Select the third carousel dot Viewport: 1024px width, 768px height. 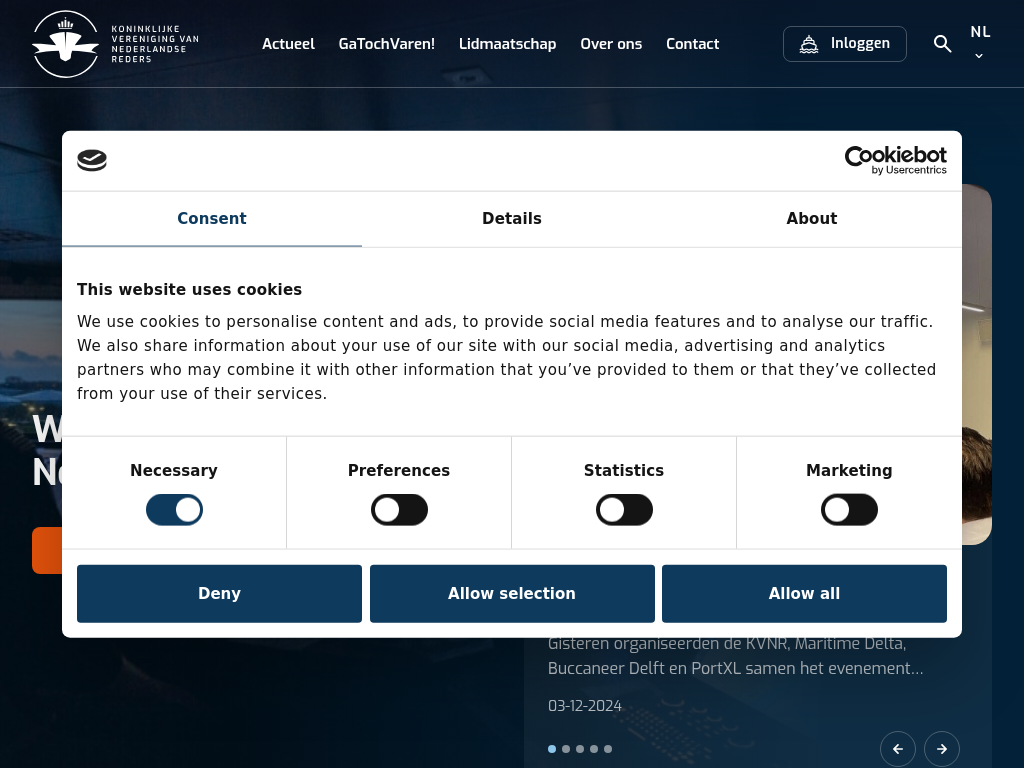[580, 749]
